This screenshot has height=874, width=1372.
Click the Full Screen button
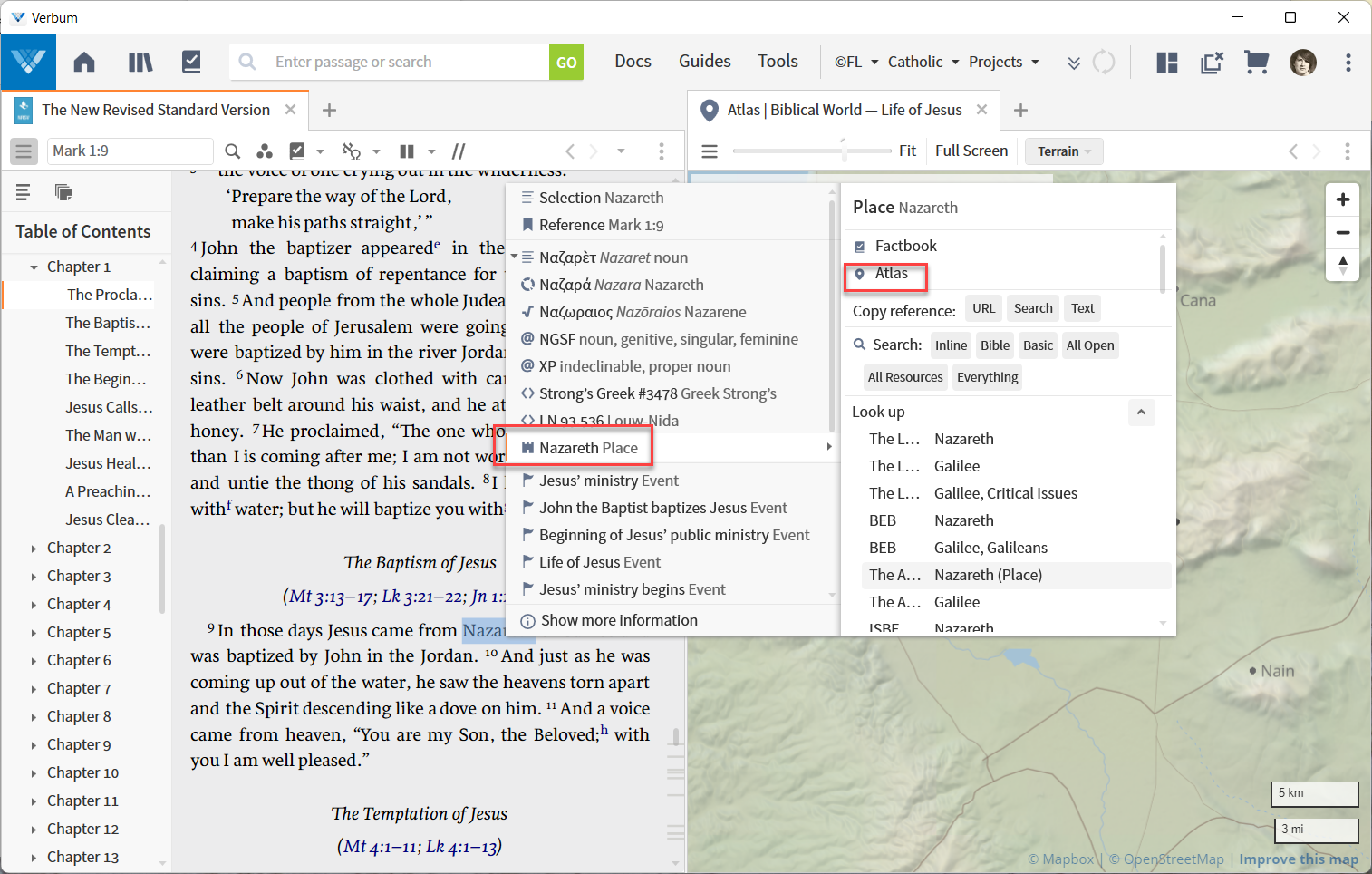(x=971, y=151)
